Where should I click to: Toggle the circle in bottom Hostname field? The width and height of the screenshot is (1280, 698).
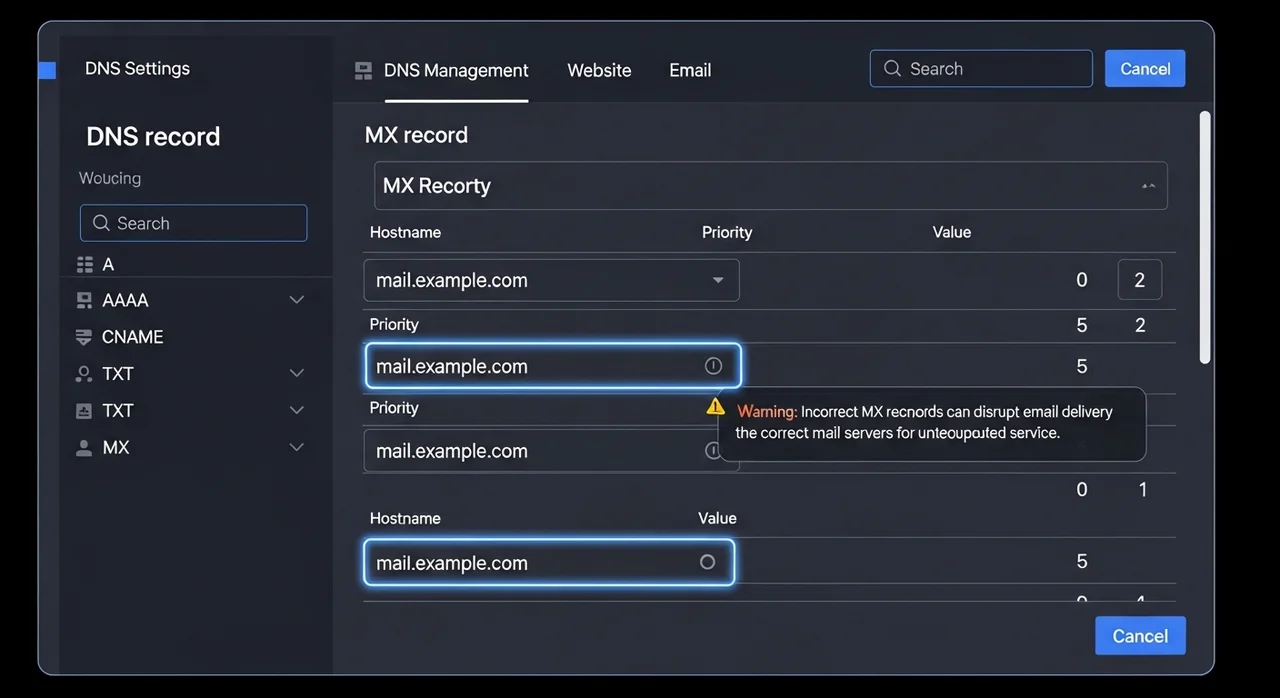[707, 562]
